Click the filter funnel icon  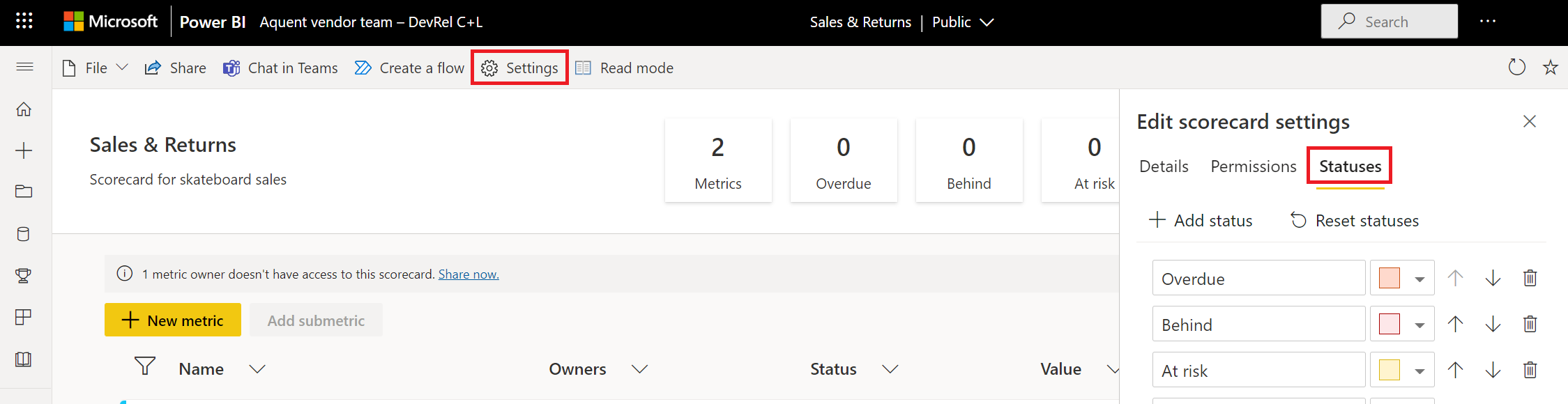[x=145, y=366]
